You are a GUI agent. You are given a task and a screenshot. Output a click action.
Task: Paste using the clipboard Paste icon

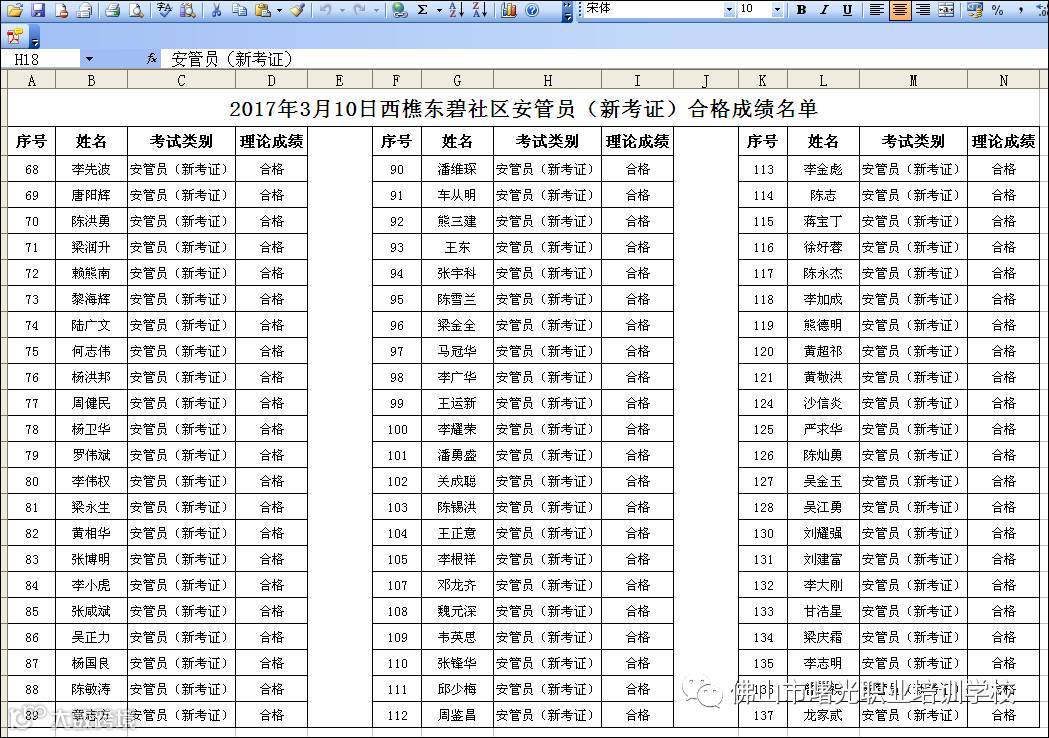point(263,9)
